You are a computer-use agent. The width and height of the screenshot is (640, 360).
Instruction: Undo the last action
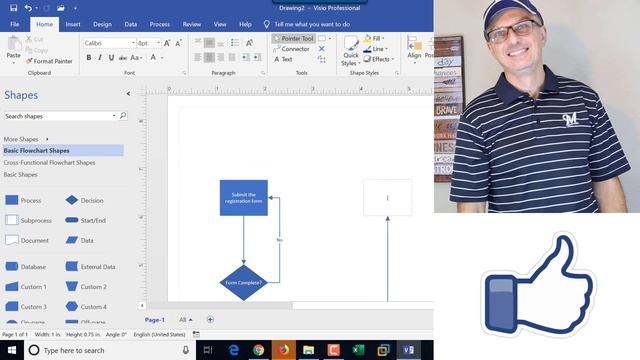(28, 8)
